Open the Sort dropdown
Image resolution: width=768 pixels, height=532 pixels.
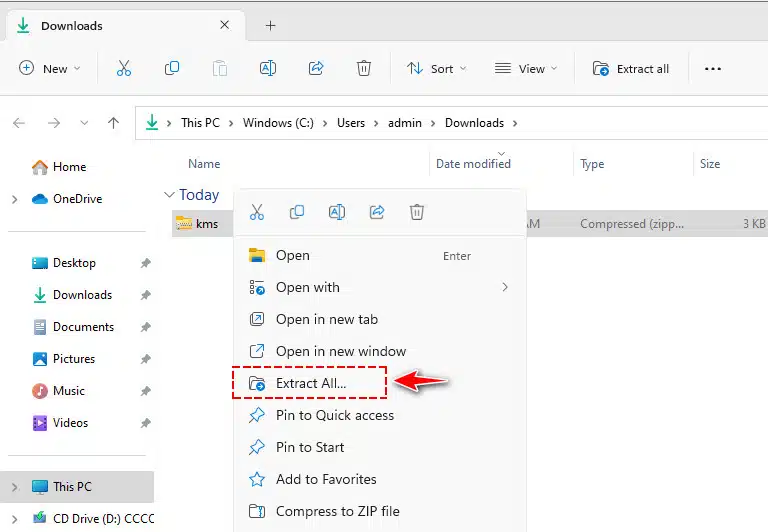click(436, 69)
